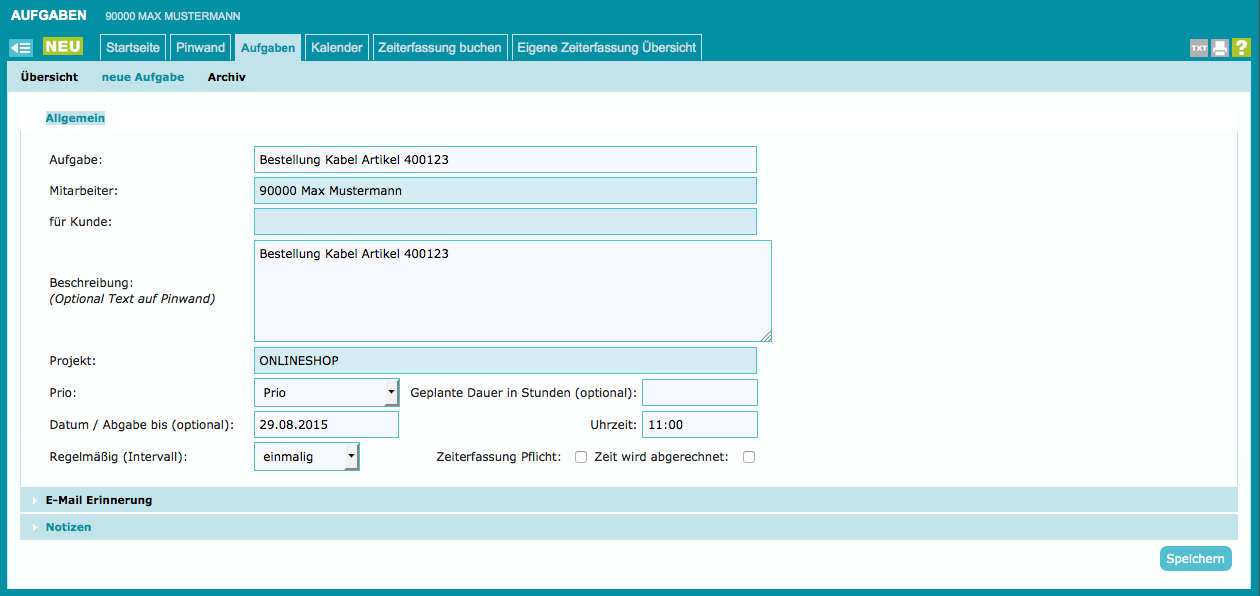Click the printer icon
The image size is (1260, 596).
tap(1220, 48)
